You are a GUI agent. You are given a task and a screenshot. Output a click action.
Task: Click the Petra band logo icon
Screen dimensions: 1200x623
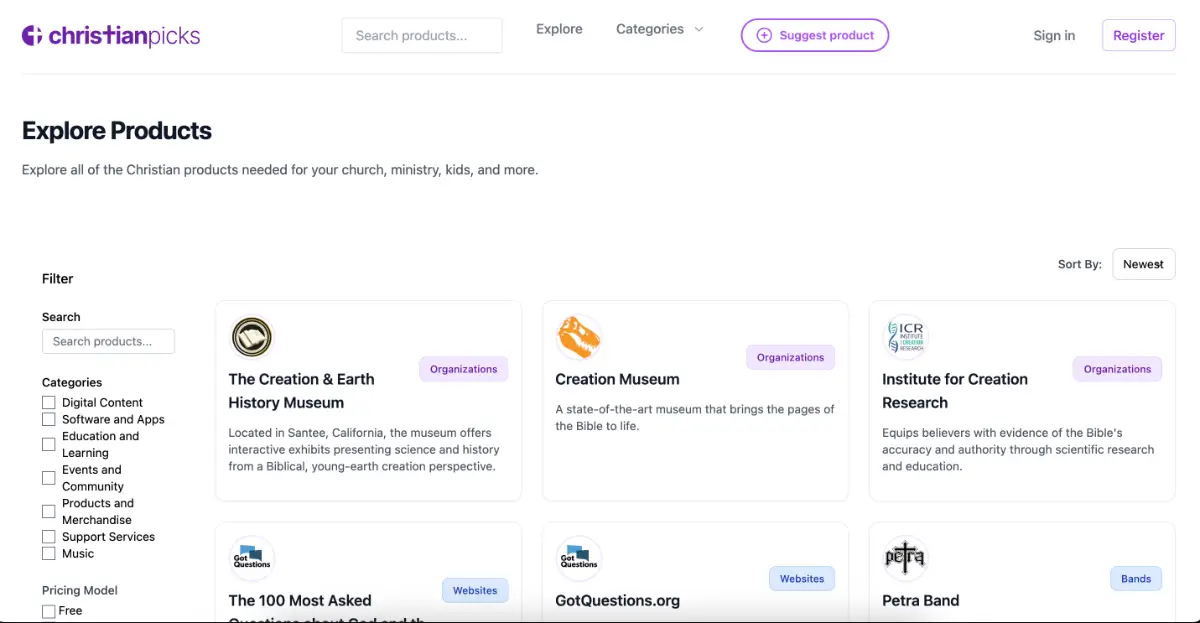(x=906, y=558)
